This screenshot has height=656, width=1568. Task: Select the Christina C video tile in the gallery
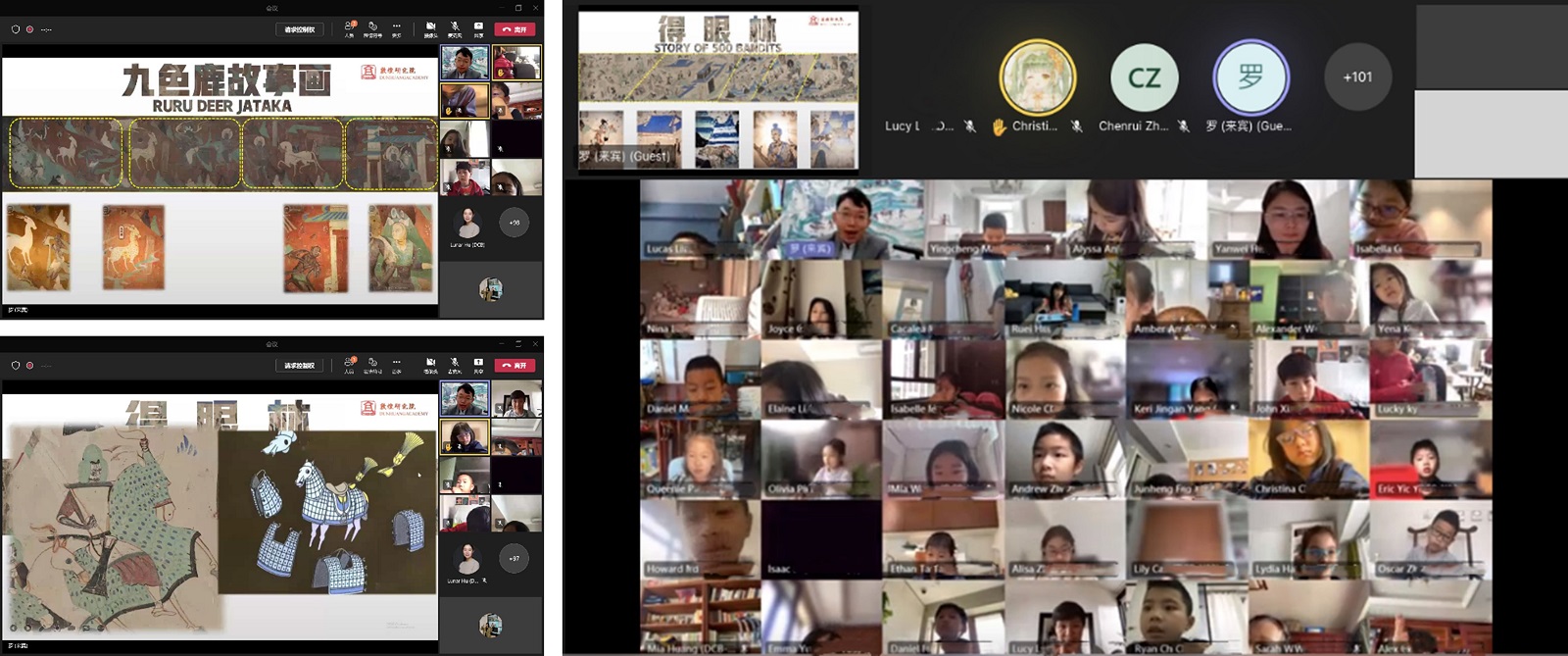coord(1309,459)
